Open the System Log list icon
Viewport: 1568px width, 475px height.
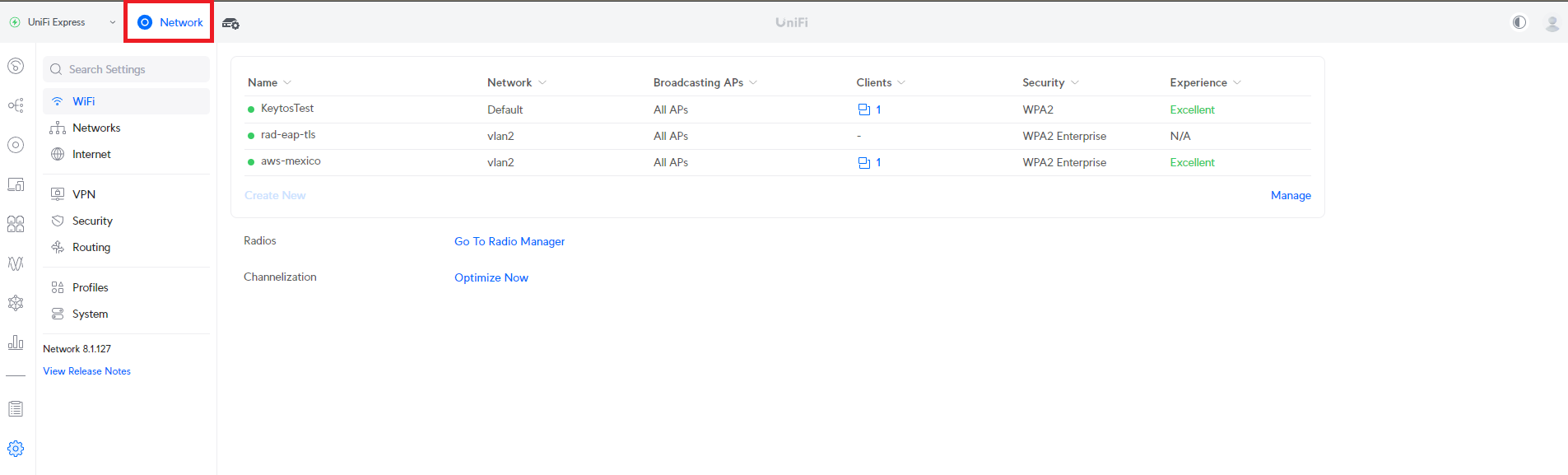click(x=16, y=409)
